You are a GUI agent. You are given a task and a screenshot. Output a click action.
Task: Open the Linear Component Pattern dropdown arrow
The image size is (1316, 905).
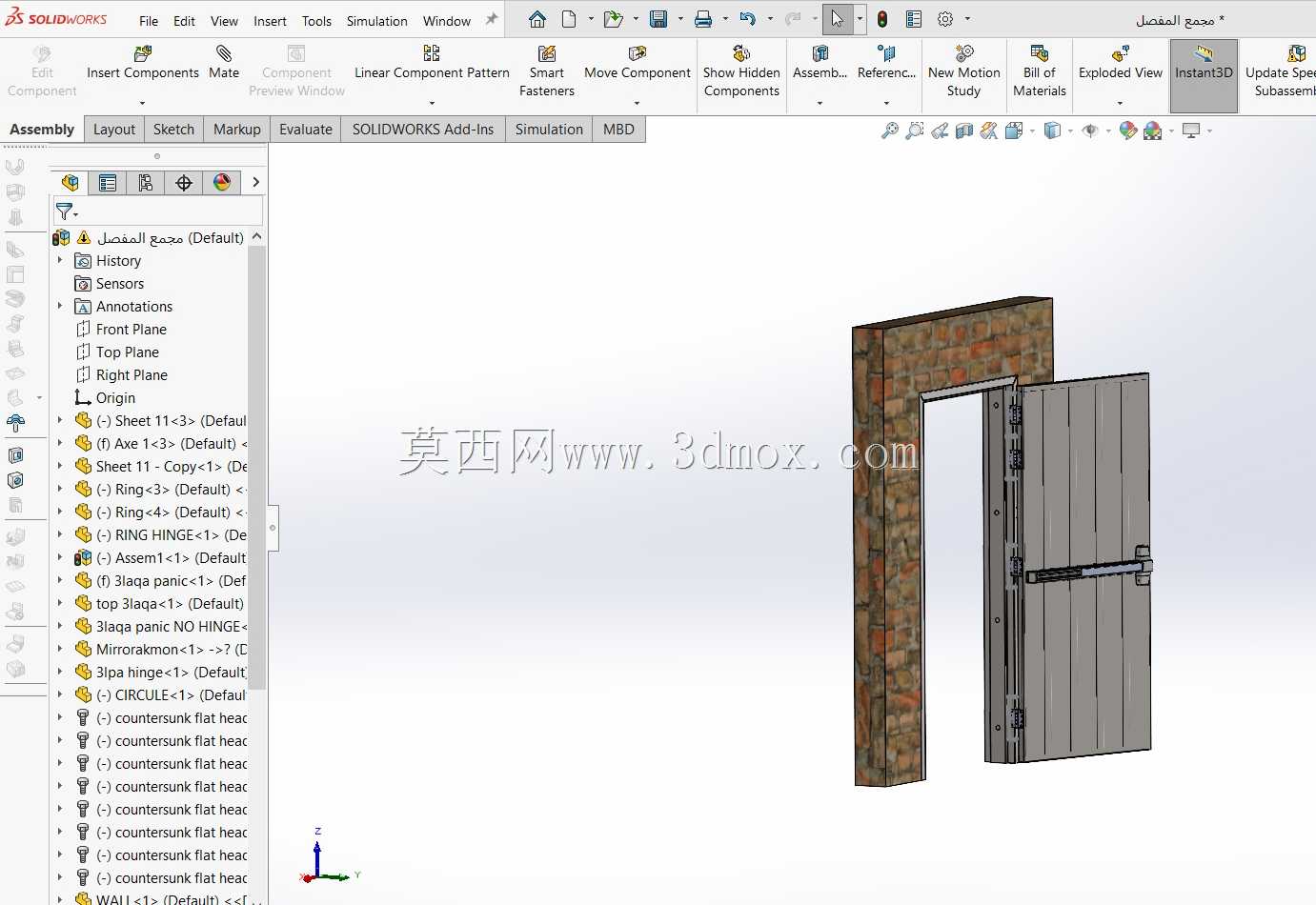pyautogui.click(x=432, y=103)
